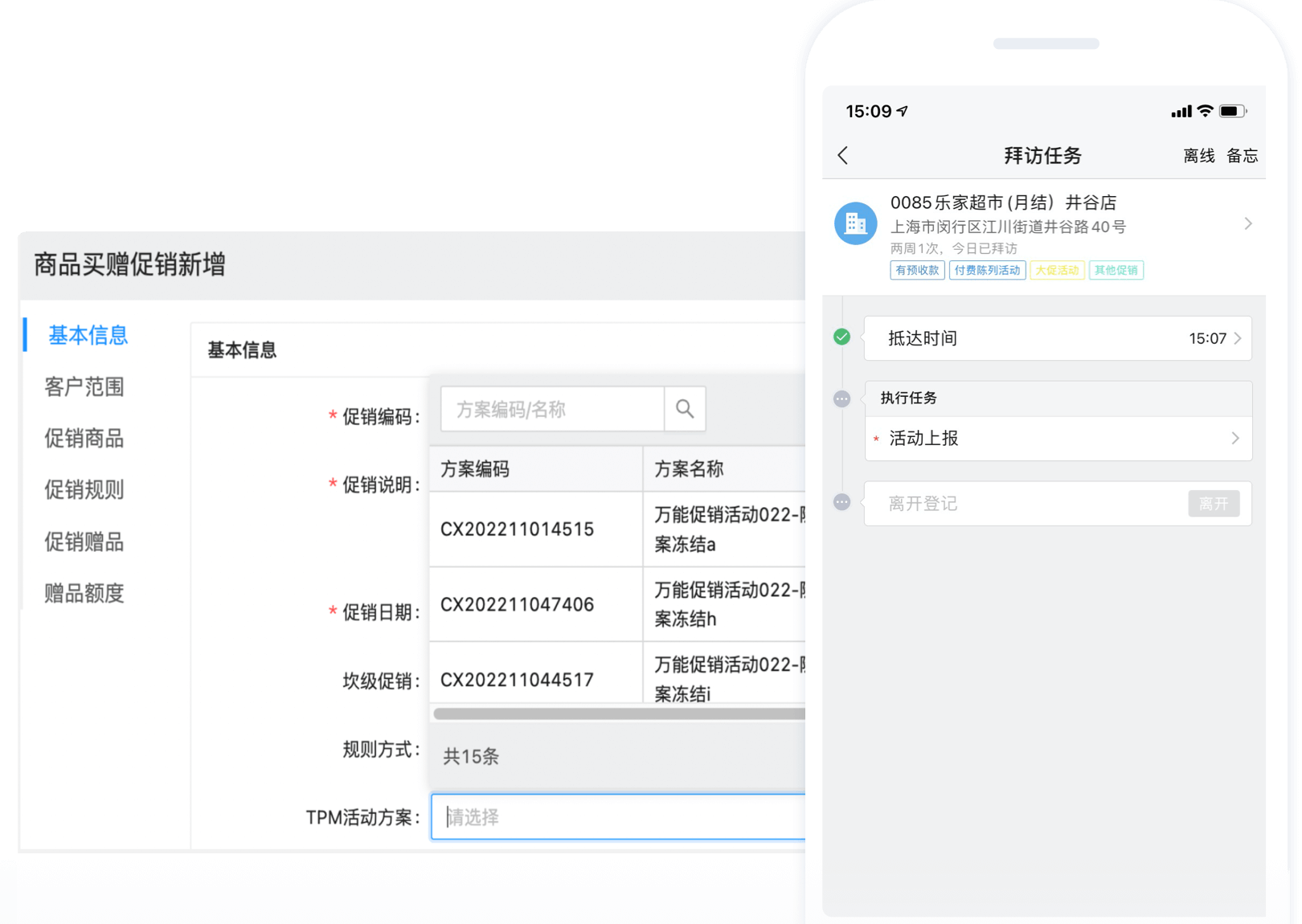The width and height of the screenshot is (1302, 924).
Task: Click the search magnifier icon beside 方案编码/名称
Action: pyautogui.click(x=686, y=409)
